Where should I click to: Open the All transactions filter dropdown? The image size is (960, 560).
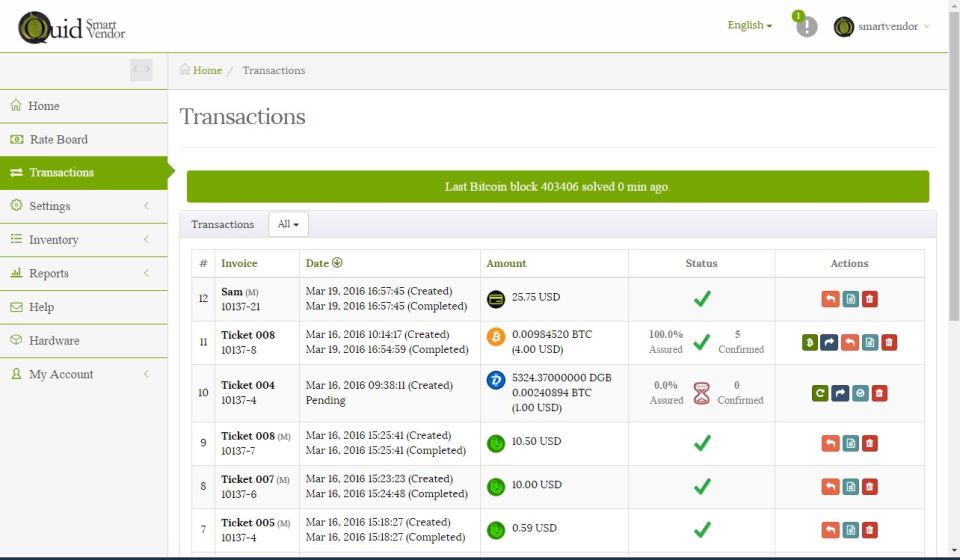point(288,224)
